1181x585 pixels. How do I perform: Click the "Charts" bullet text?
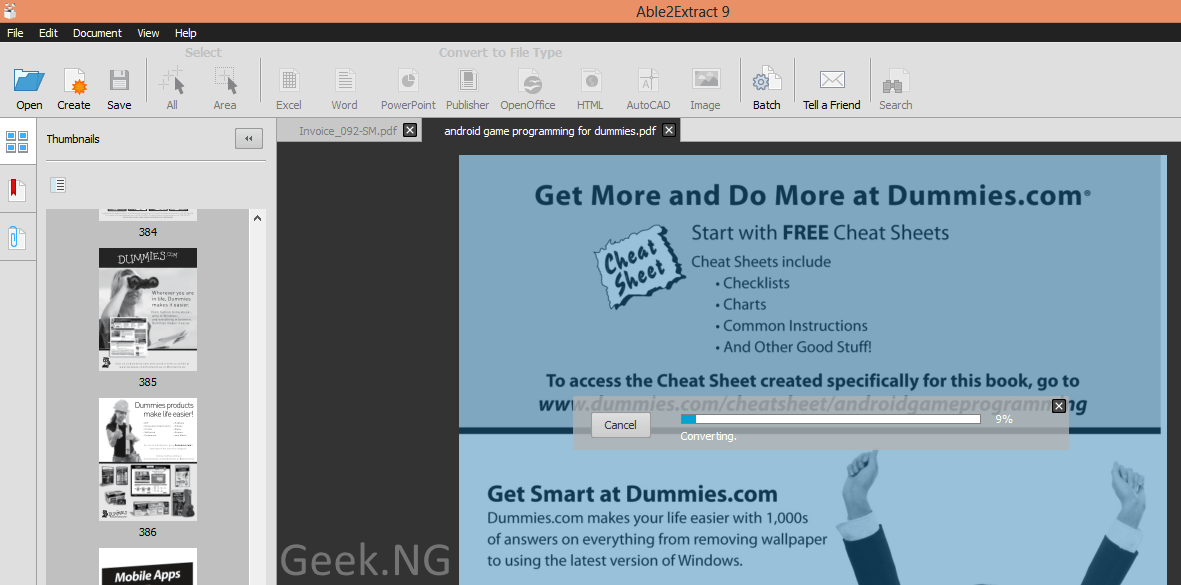[x=745, y=305]
